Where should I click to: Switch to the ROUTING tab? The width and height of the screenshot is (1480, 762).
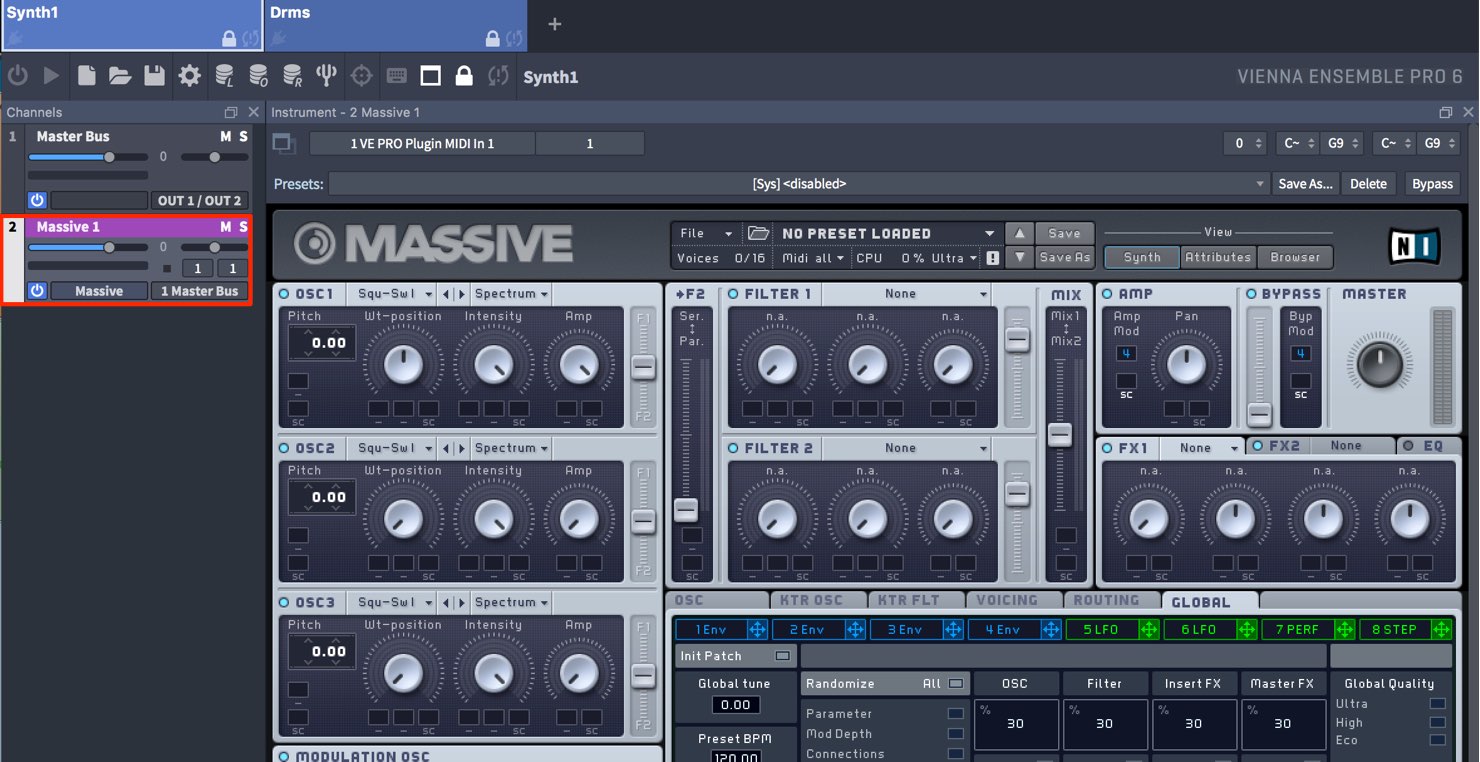click(x=1112, y=600)
